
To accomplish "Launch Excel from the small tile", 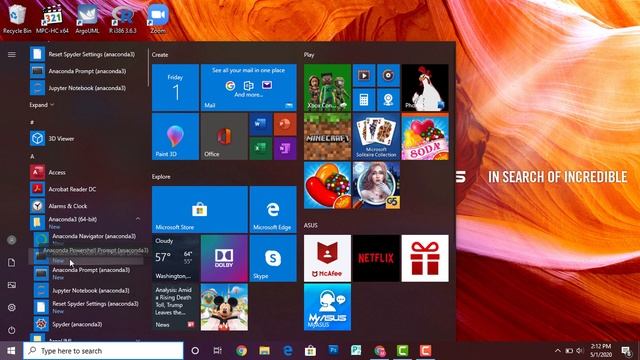I will click(x=260, y=148).
